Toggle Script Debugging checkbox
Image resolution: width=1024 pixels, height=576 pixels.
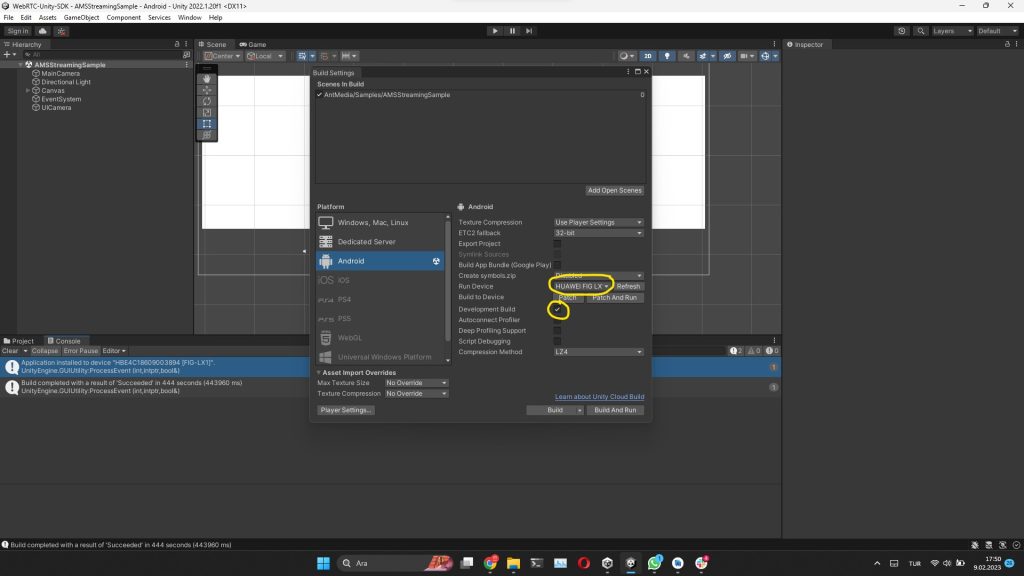pyautogui.click(x=557, y=342)
